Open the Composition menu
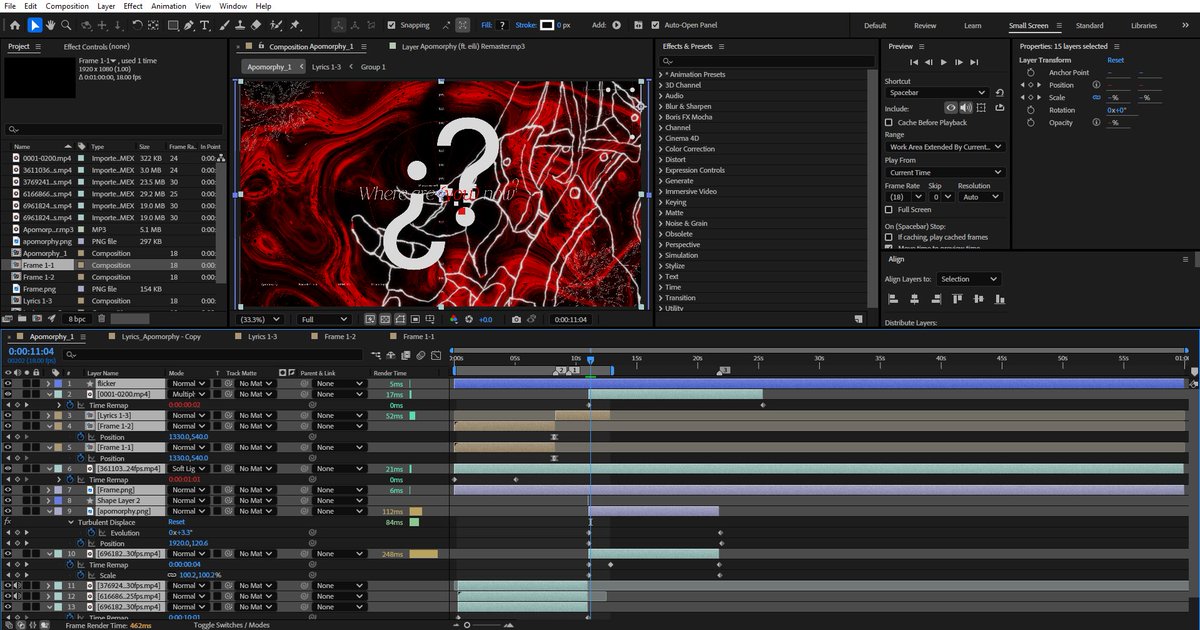Image resolution: width=1200 pixels, height=630 pixels. tap(67, 6)
